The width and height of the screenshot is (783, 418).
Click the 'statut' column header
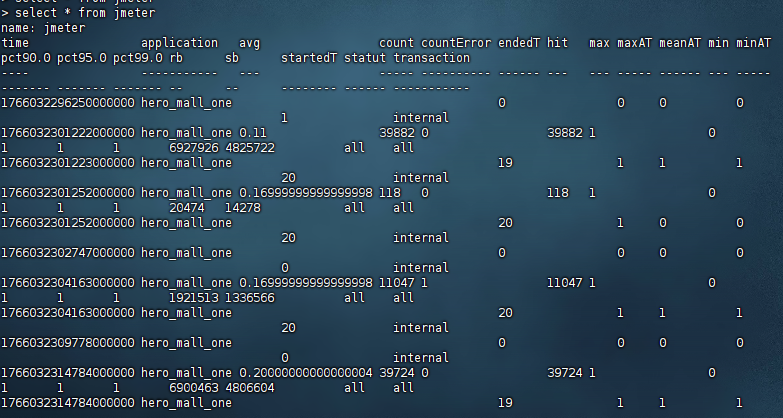[365, 58]
